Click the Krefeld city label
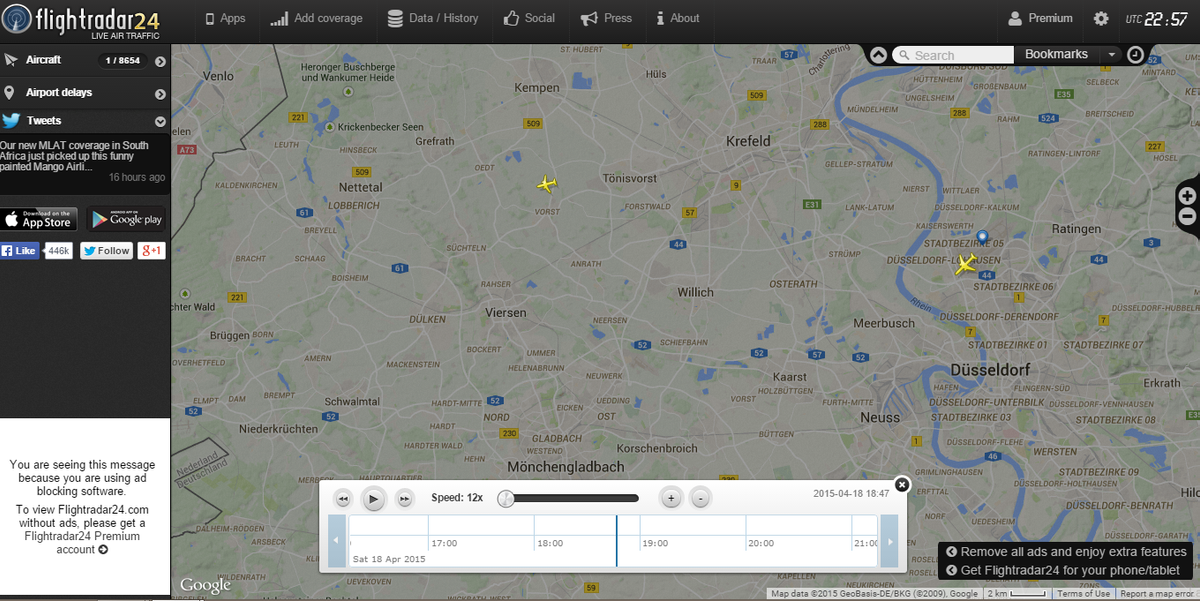The height and width of the screenshot is (601, 1200). click(x=749, y=141)
